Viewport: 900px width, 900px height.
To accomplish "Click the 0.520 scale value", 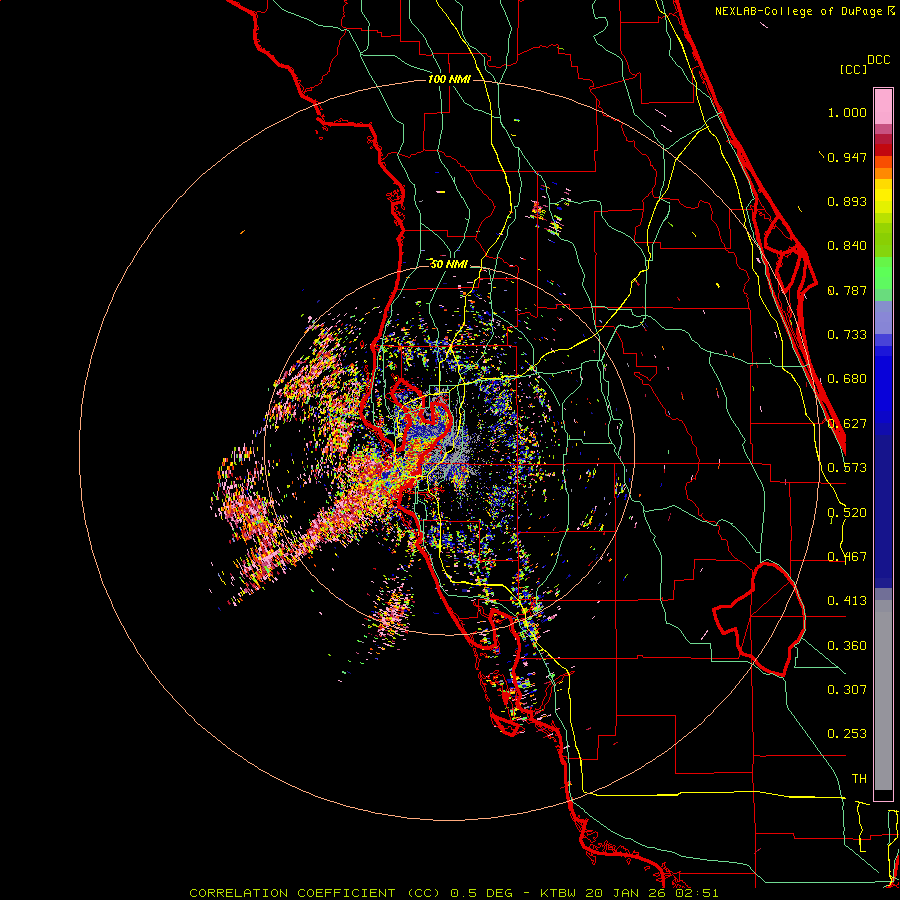I will click(x=847, y=513).
